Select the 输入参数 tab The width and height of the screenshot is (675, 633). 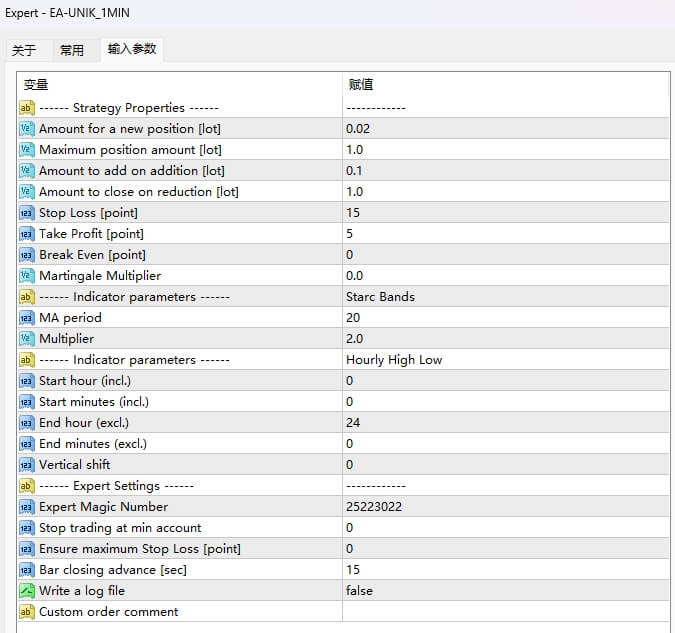tap(132, 49)
